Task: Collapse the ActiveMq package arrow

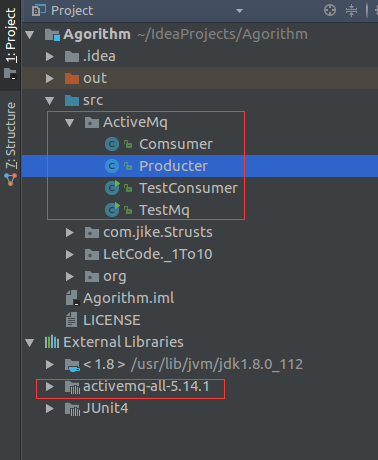Action: (x=69, y=123)
